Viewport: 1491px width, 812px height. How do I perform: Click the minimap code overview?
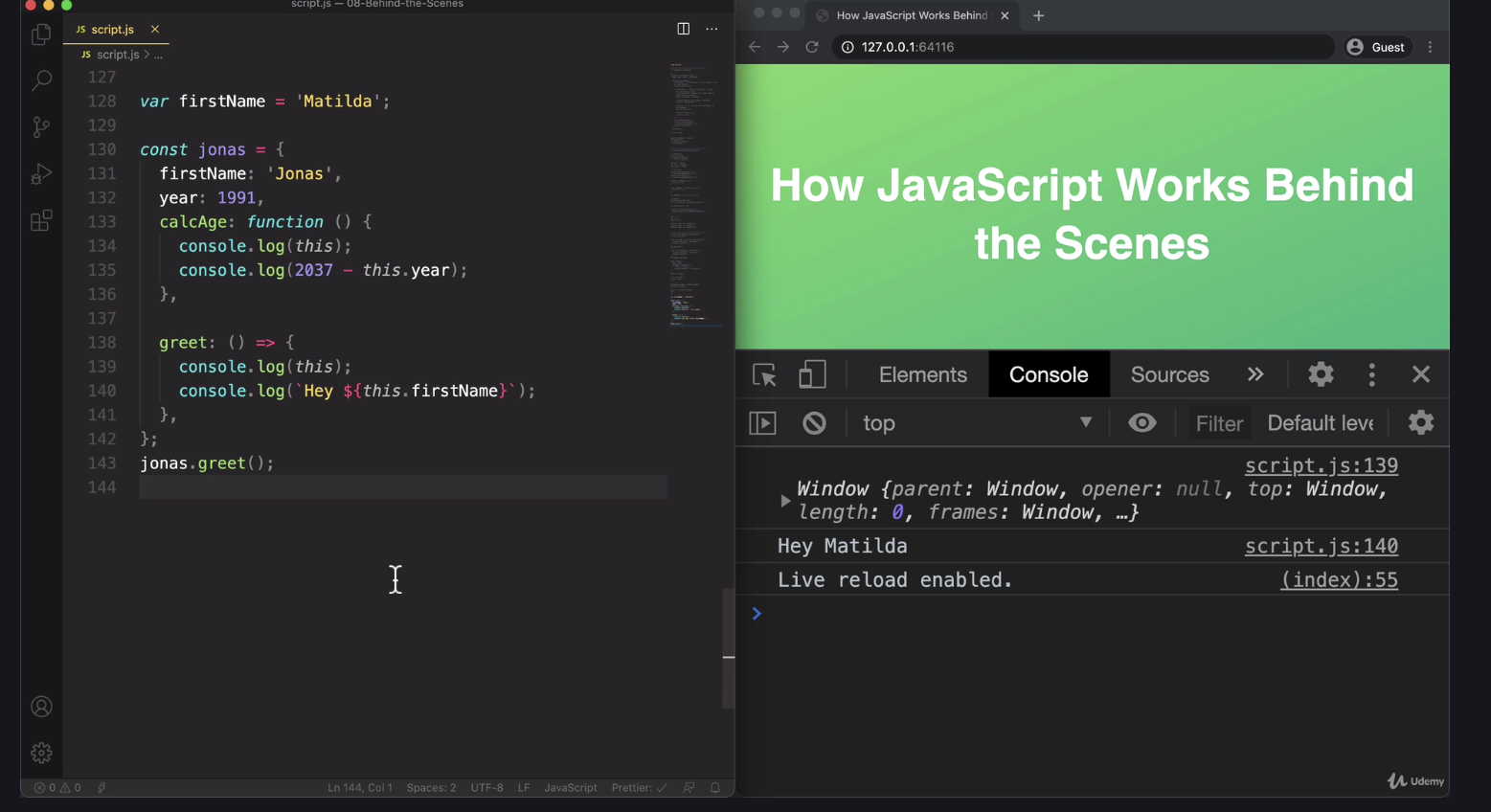tap(695, 196)
